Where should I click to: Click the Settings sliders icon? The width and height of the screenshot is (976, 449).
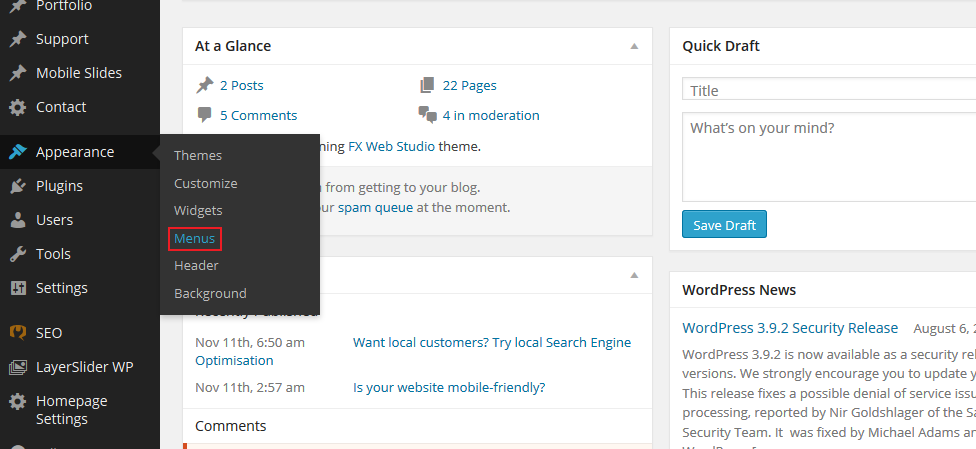click(17, 288)
